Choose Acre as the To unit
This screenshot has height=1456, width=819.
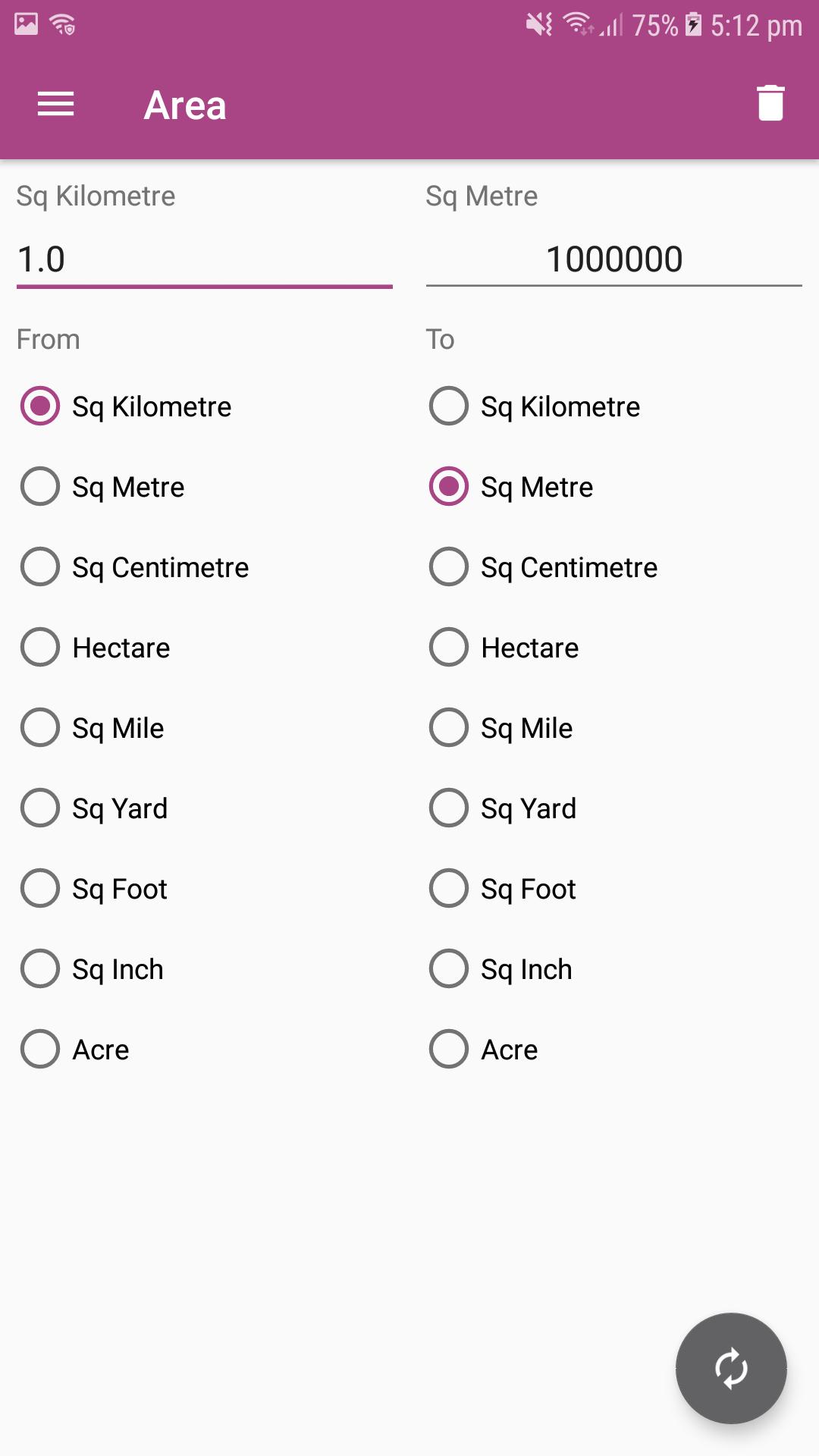(x=483, y=1050)
